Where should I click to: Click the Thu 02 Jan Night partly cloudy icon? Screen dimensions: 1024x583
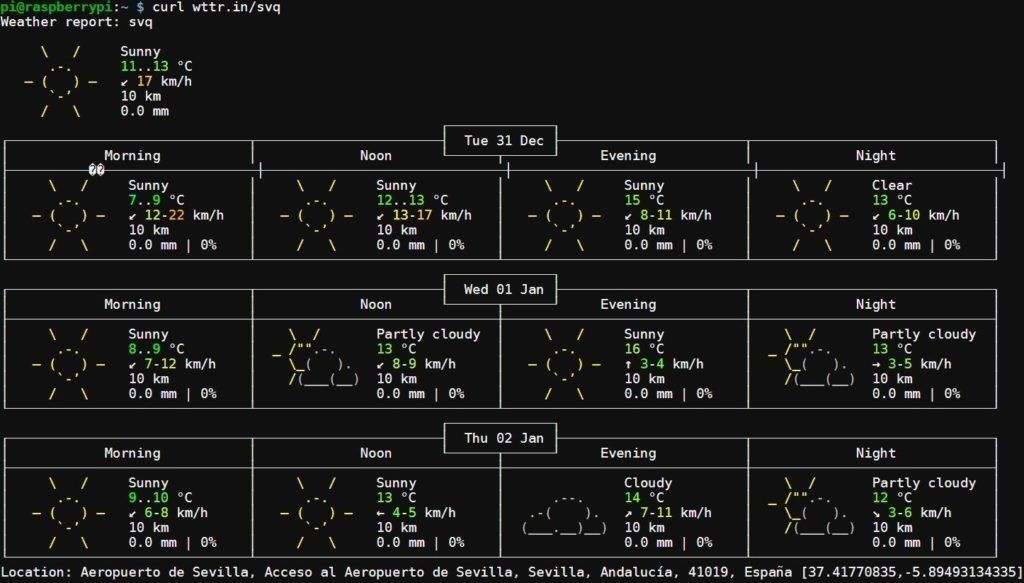pyautogui.click(x=809, y=513)
